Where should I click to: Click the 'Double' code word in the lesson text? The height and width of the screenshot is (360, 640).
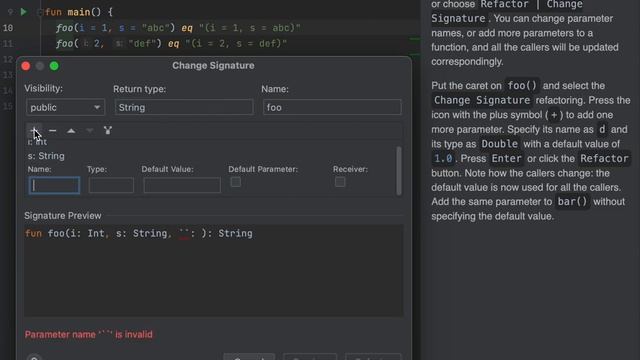500,144
